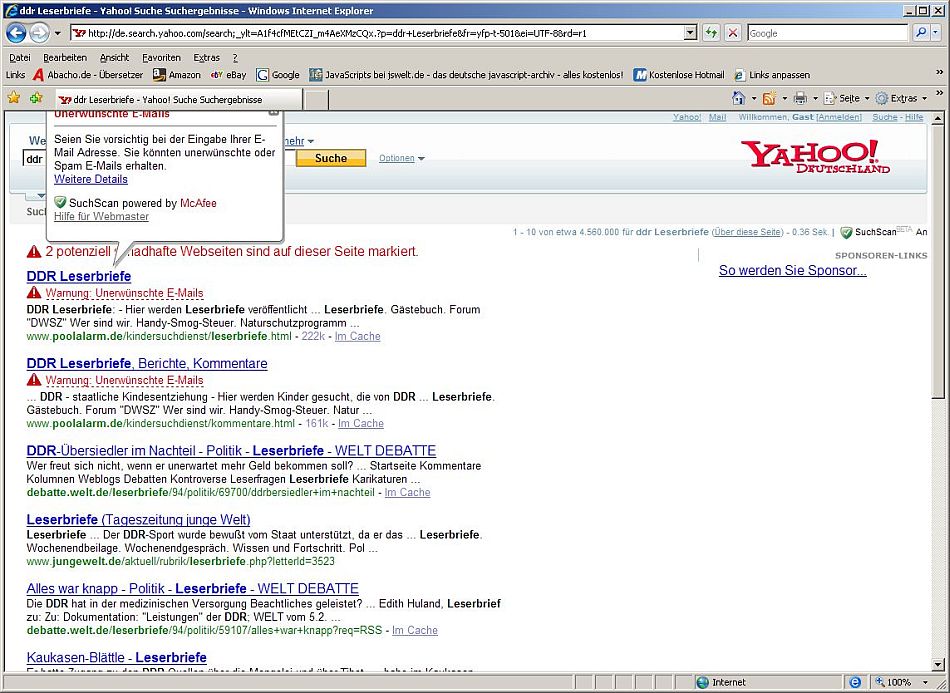Stop loading with the red X icon

pyautogui.click(x=732, y=33)
